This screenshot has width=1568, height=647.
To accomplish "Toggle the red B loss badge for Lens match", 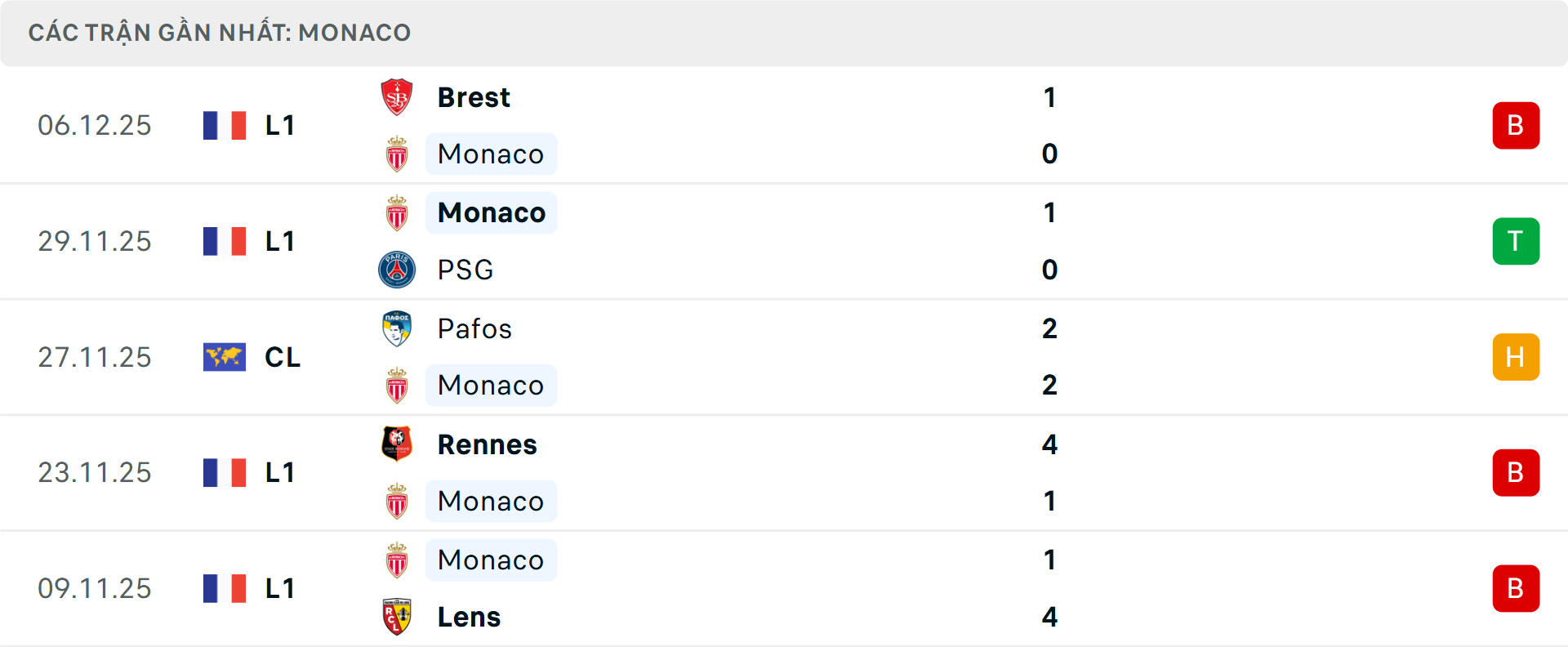I will pyautogui.click(x=1516, y=588).
